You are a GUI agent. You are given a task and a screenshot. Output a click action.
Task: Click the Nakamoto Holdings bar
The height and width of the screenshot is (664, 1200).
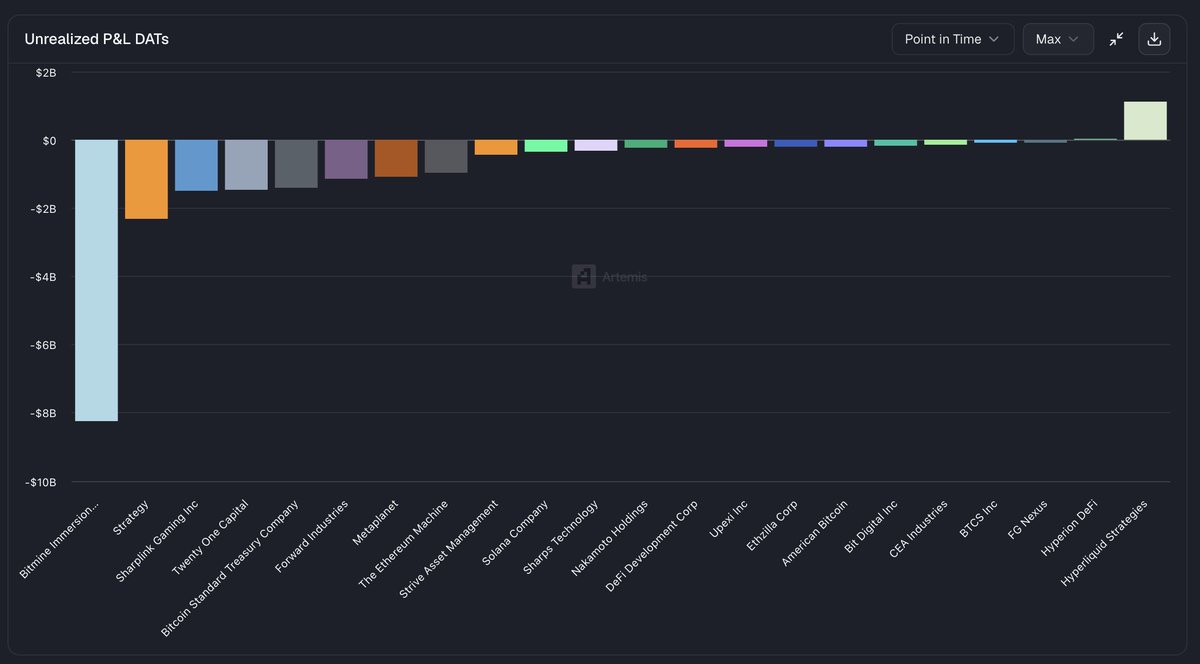646,144
